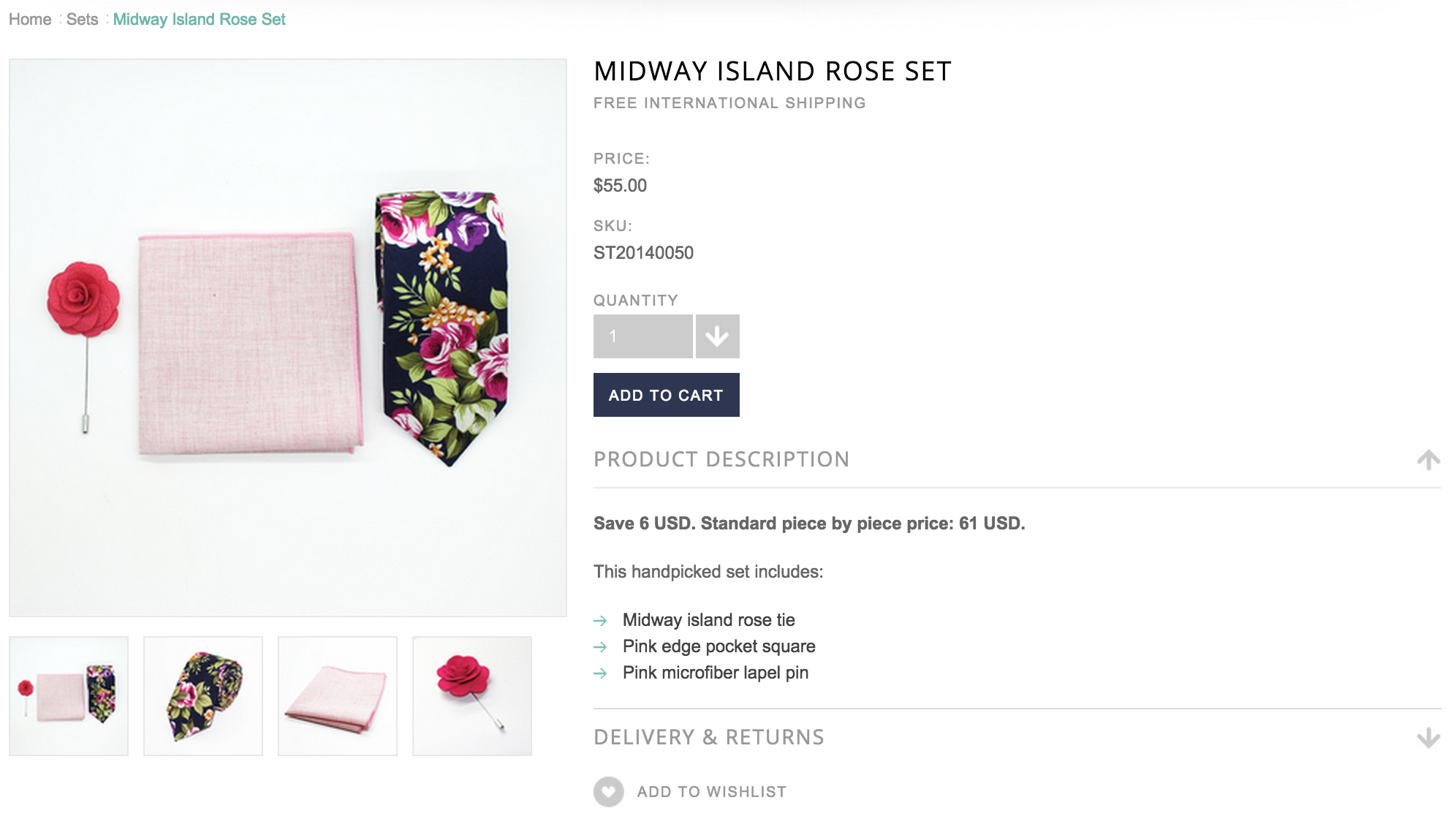Click the Midway Island Rose Set breadcrumb

[199, 20]
